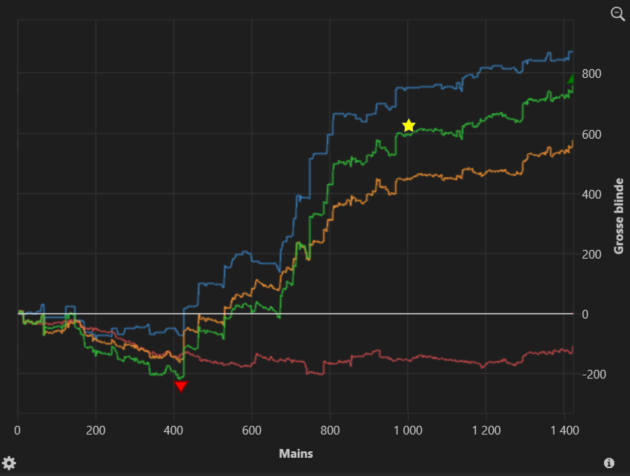Click the green upward triangle peak marker
The image size is (630, 476).
click(x=571, y=79)
